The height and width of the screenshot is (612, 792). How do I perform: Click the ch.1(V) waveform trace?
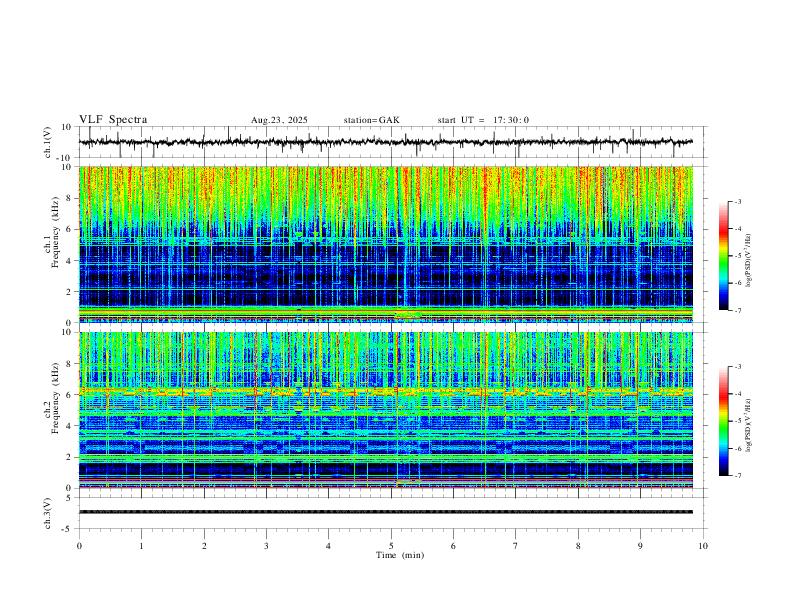pyautogui.click(x=386, y=142)
